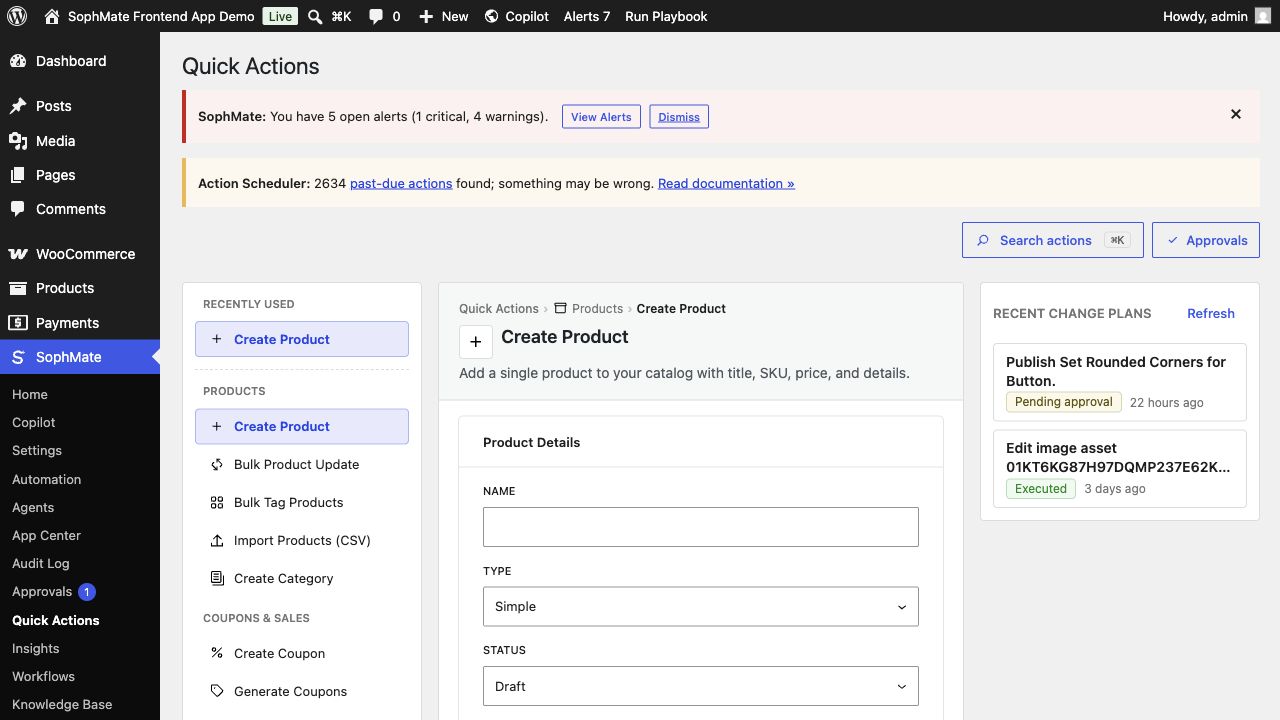
Task: Open Audit Log in the sidebar
Action: [41, 563]
